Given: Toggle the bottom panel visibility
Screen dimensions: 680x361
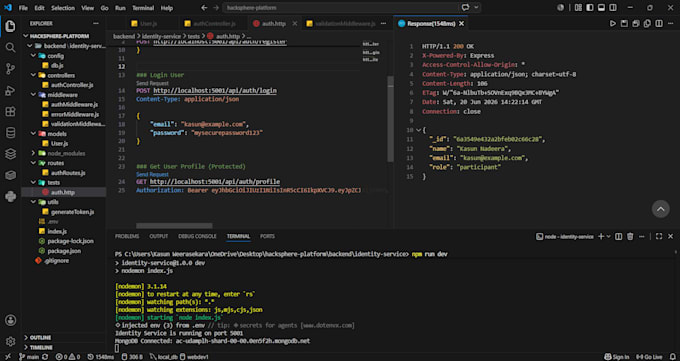Looking at the screenshot, I should tap(601, 8).
